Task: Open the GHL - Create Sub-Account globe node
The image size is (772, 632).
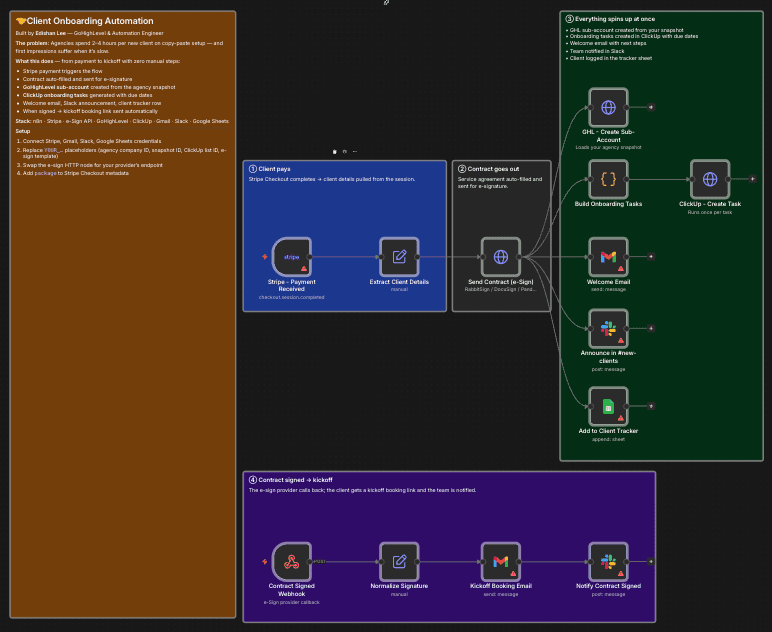Action: (609, 107)
